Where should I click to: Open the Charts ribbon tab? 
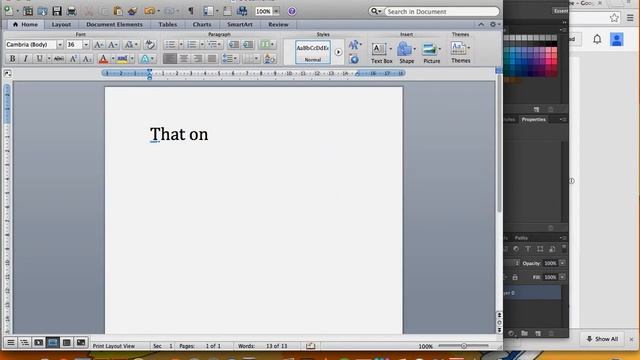(202, 24)
